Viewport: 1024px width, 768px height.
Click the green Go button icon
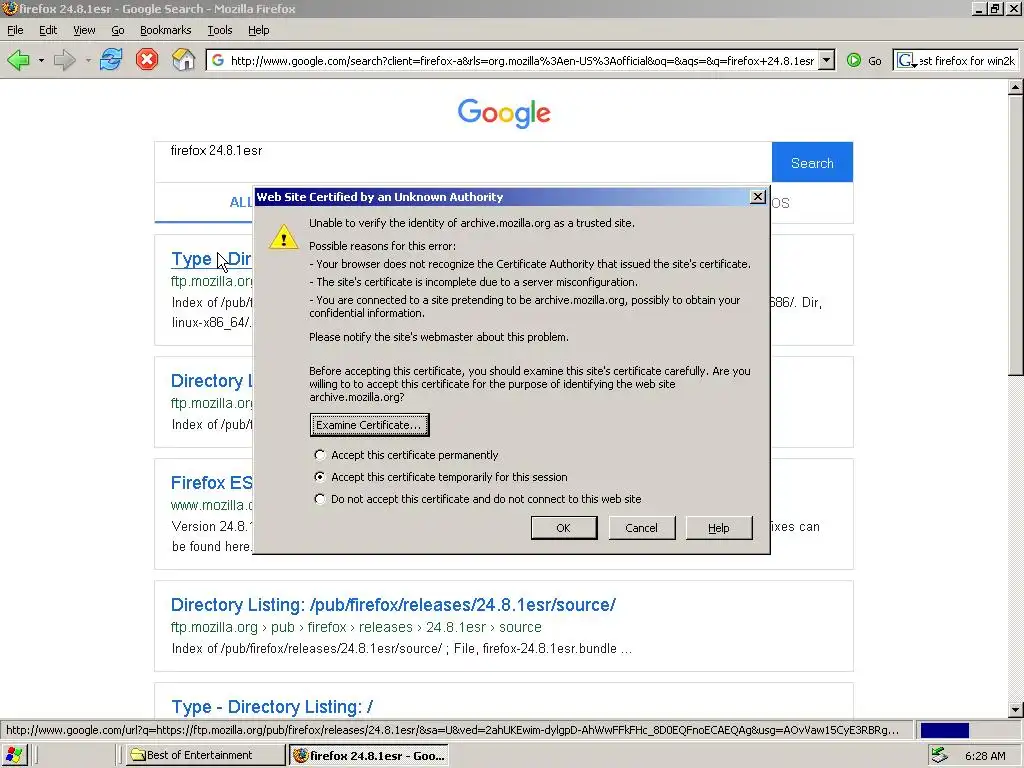pyautogui.click(x=854, y=61)
